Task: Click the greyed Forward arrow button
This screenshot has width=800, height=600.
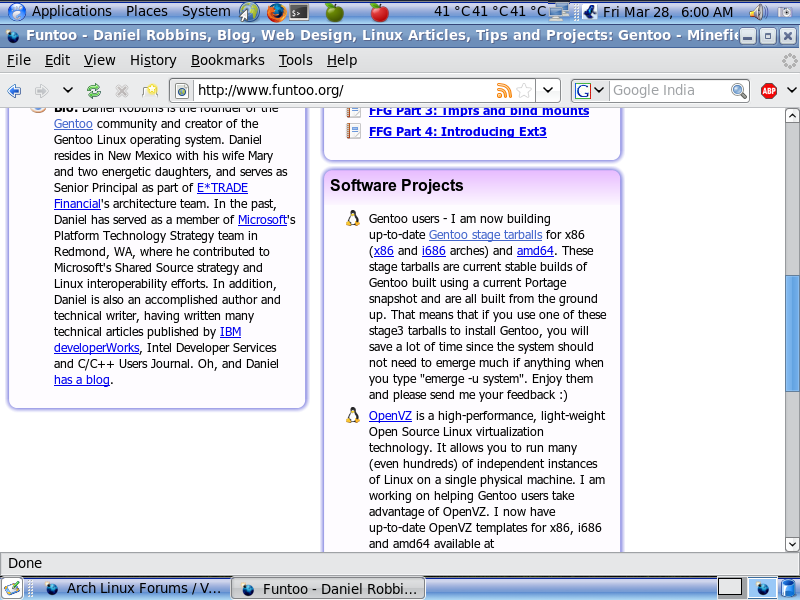Action: 41,91
